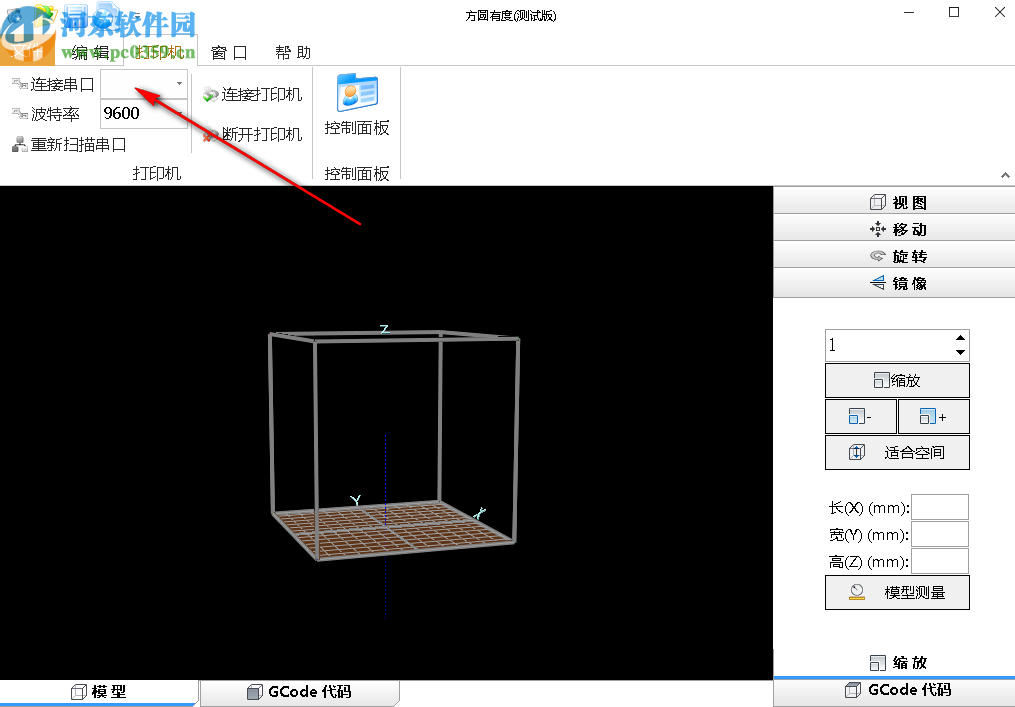The image size is (1015, 707).
Task: Open the 窗口 menu
Action: point(229,52)
